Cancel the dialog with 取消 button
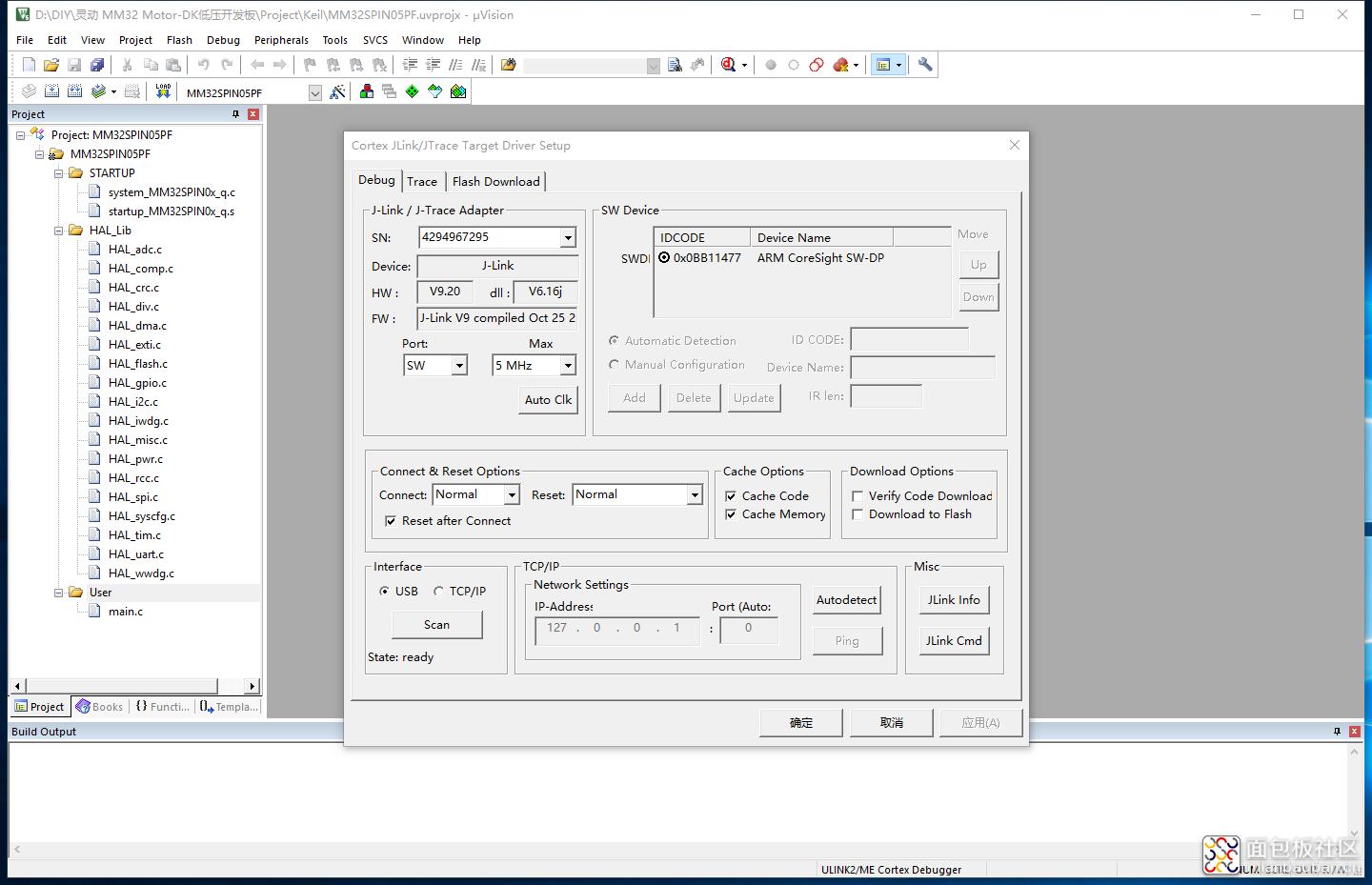This screenshot has width=1372, height=885. tap(892, 723)
